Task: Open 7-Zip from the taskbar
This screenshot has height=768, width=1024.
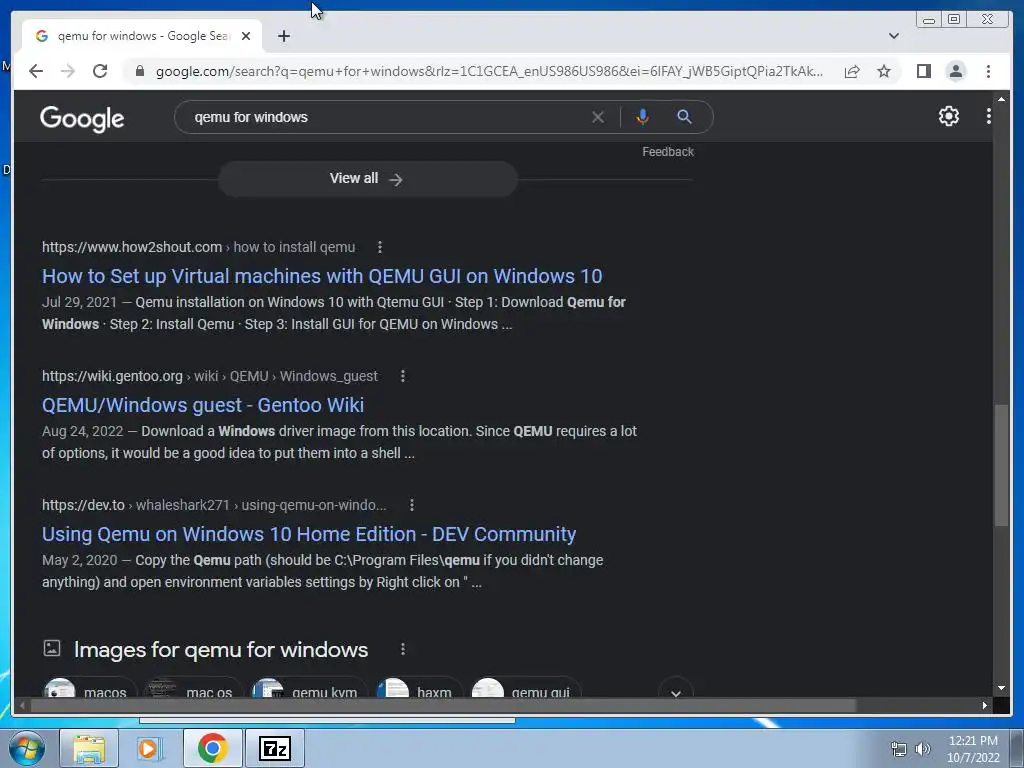Action: (274, 748)
